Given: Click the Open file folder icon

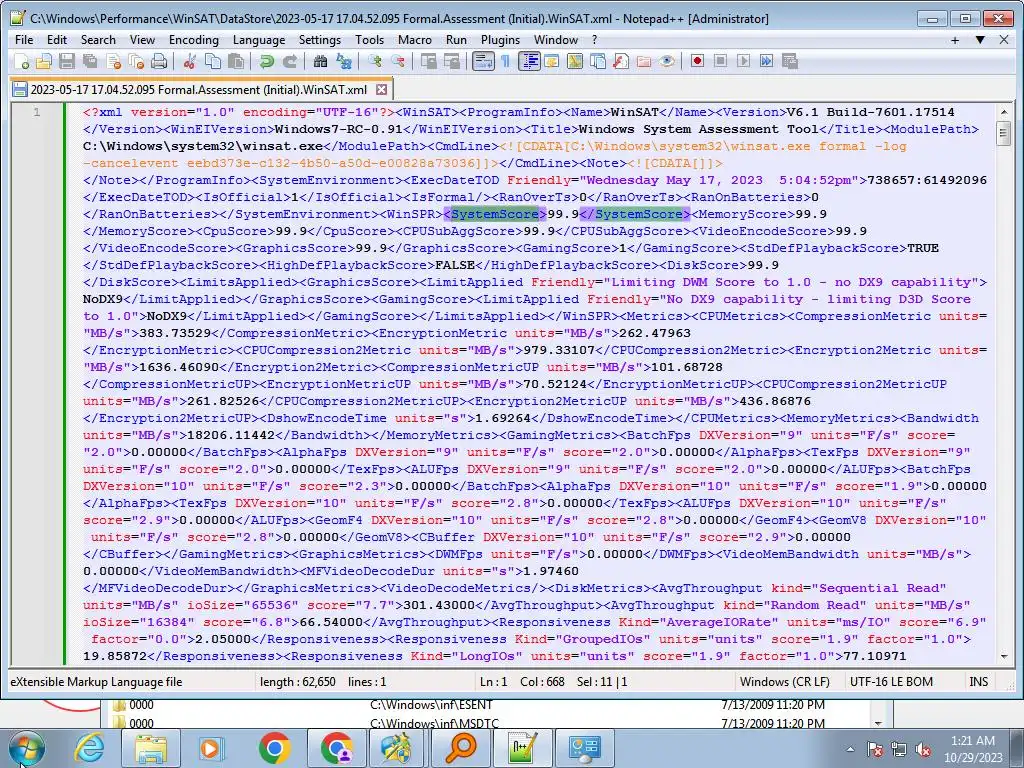Looking at the screenshot, I should pos(44,61).
